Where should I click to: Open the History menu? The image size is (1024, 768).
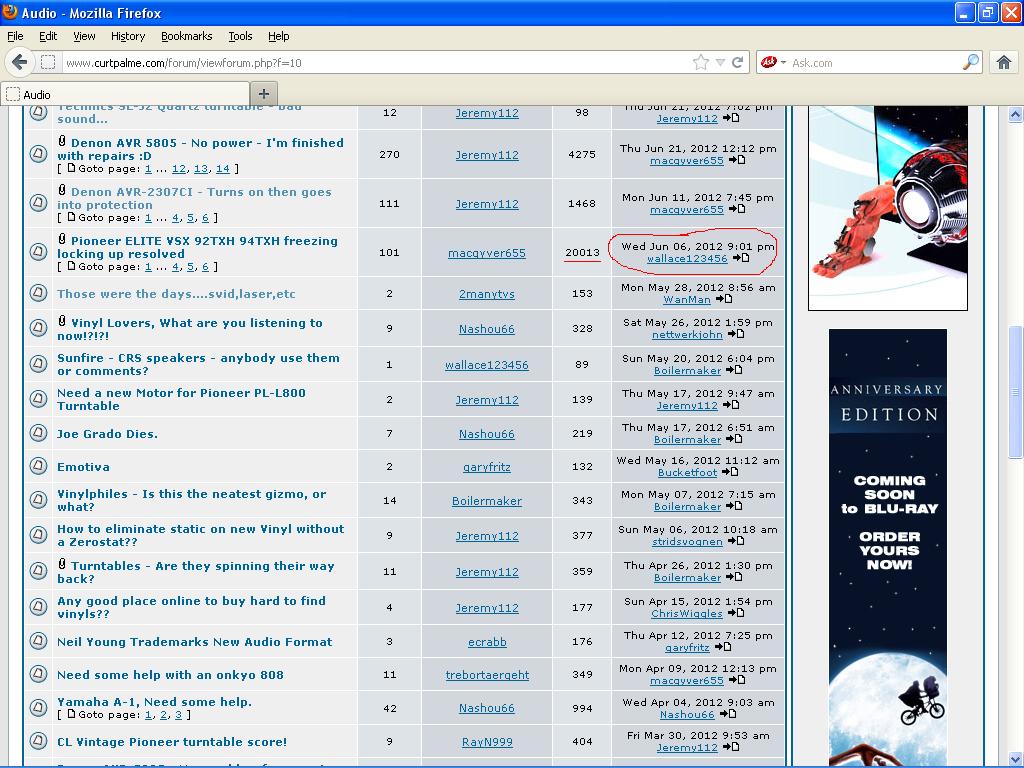[x=128, y=36]
